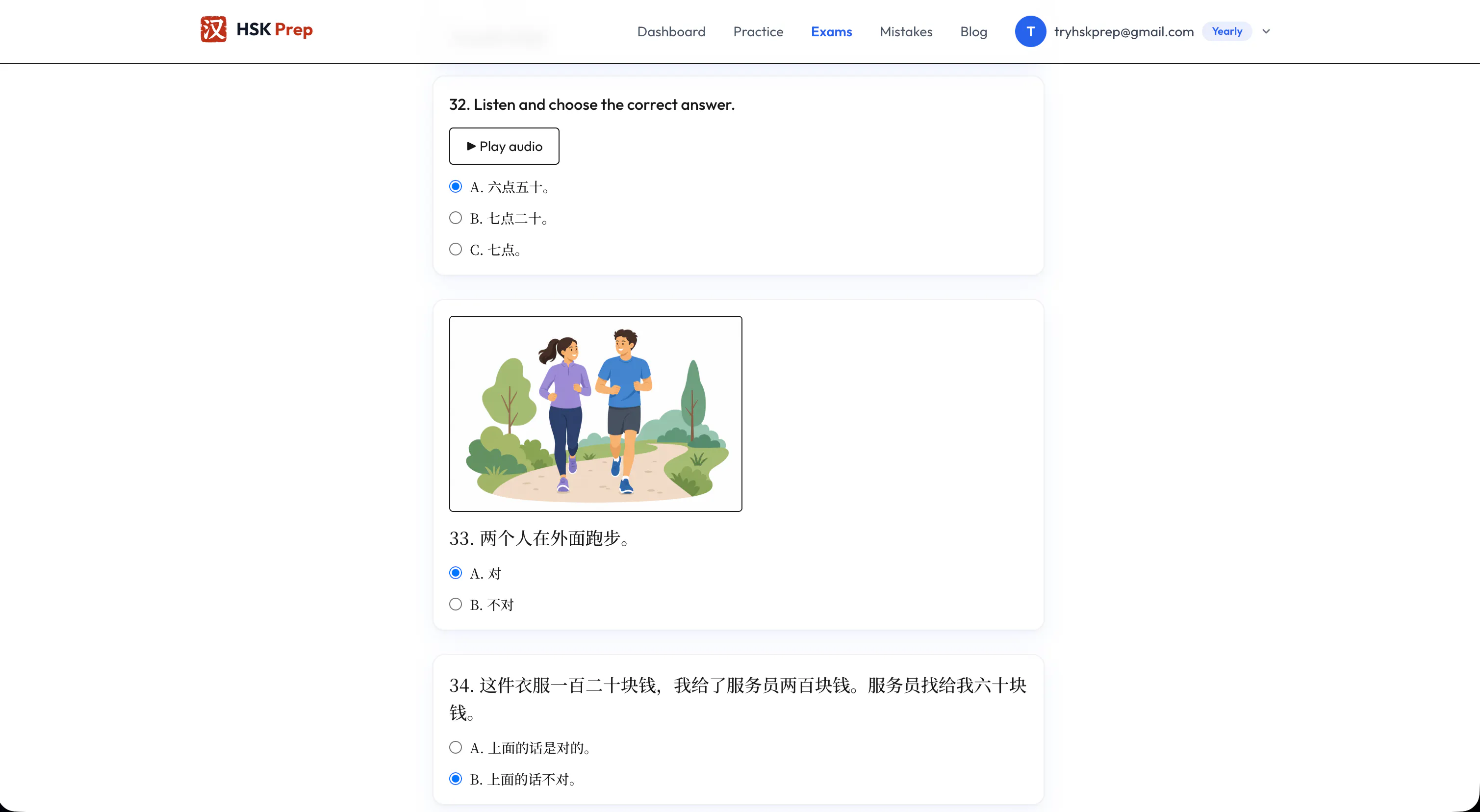The image size is (1480, 812).
Task: Click the Yearly plan badge
Action: click(x=1226, y=31)
